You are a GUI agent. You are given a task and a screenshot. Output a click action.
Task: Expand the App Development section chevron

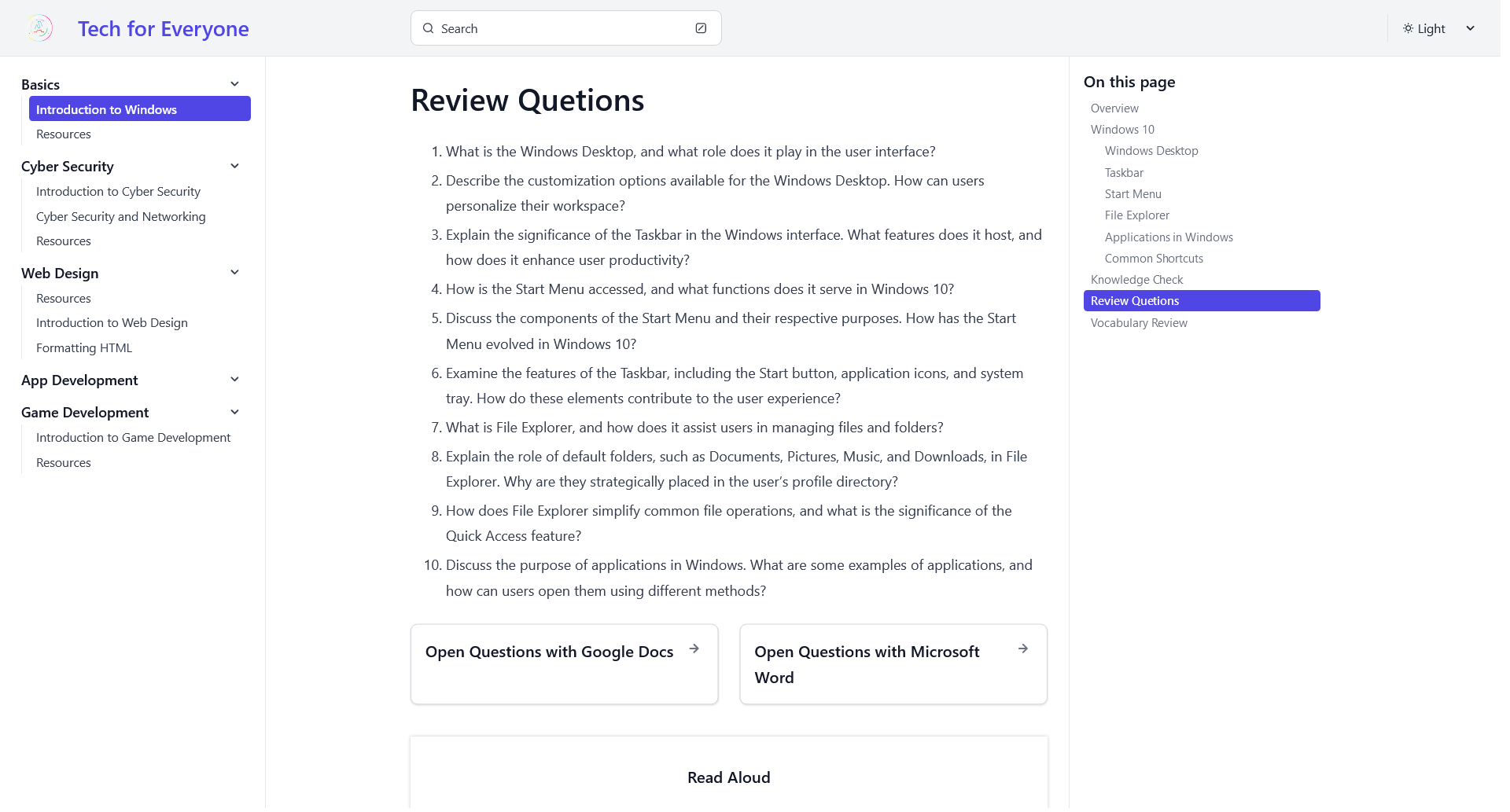(234, 380)
